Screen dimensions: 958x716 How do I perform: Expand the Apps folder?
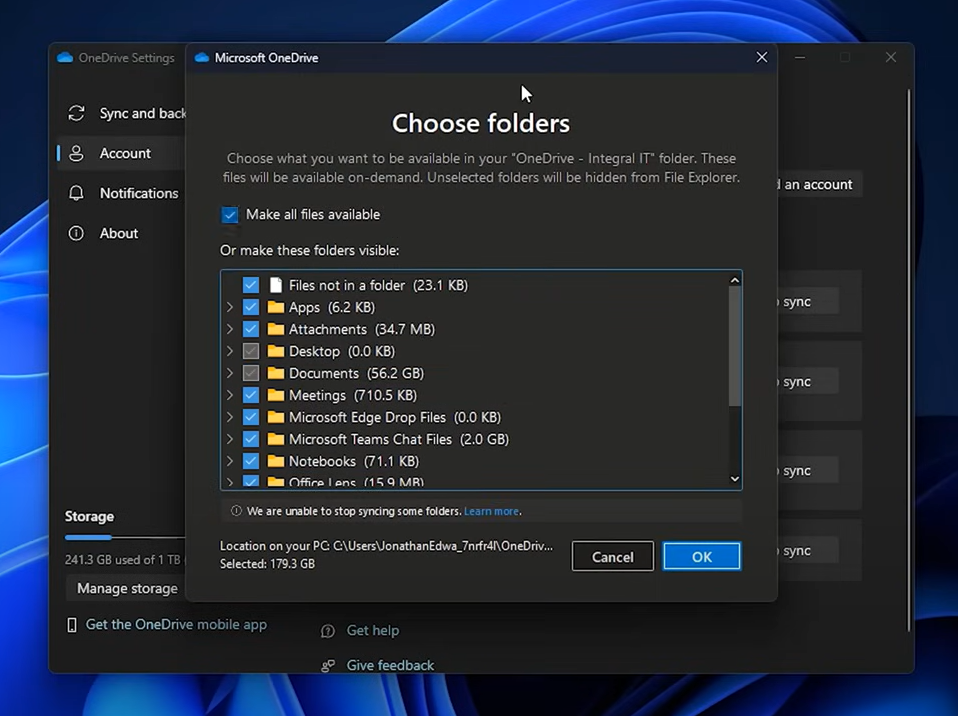(230, 307)
